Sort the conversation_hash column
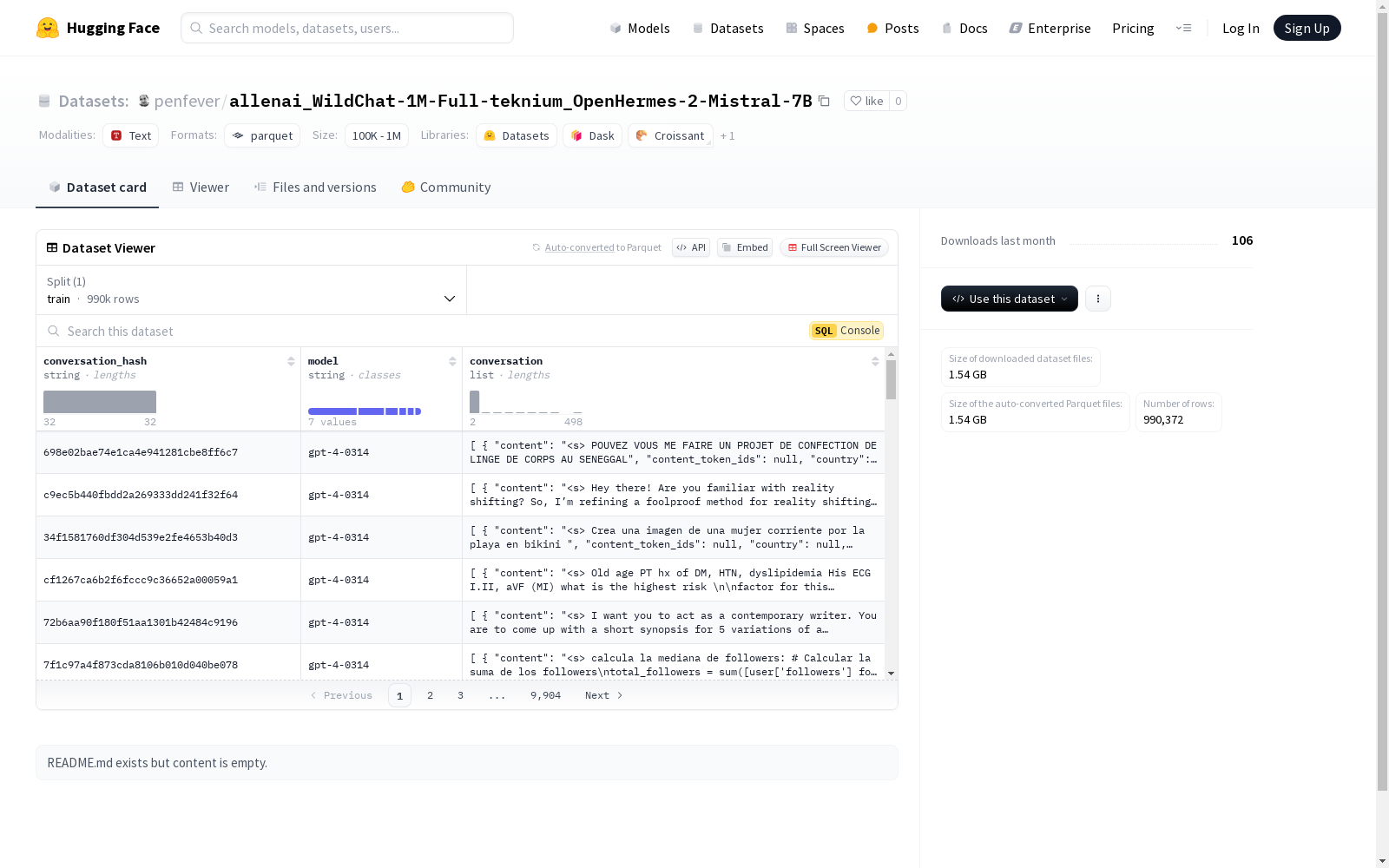 [291, 361]
